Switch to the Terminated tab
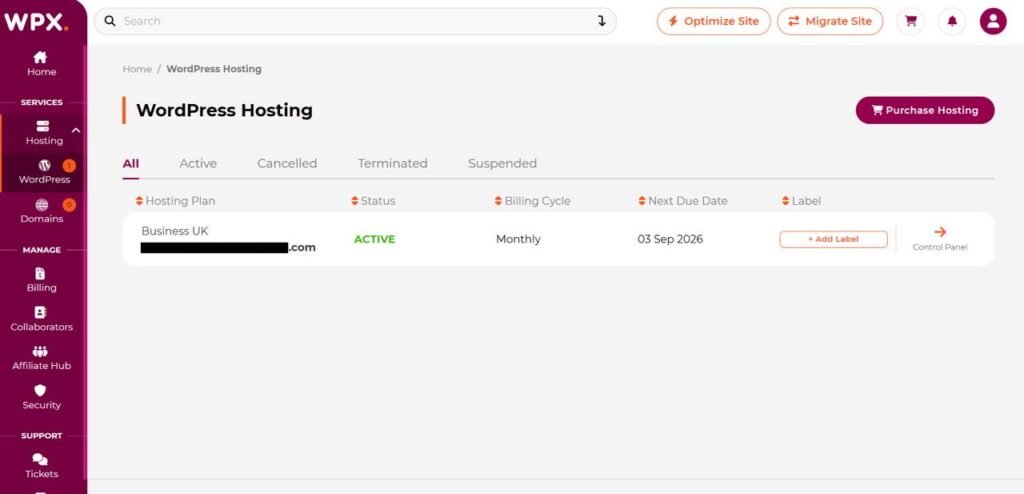This screenshot has width=1024, height=494. coord(392,163)
